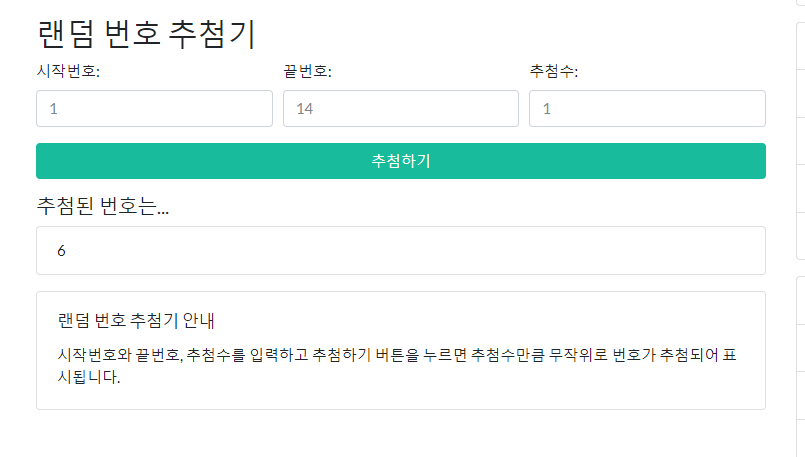Focus the 시작번호 input field
Image resolution: width=805 pixels, height=457 pixels.
pos(154,109)
